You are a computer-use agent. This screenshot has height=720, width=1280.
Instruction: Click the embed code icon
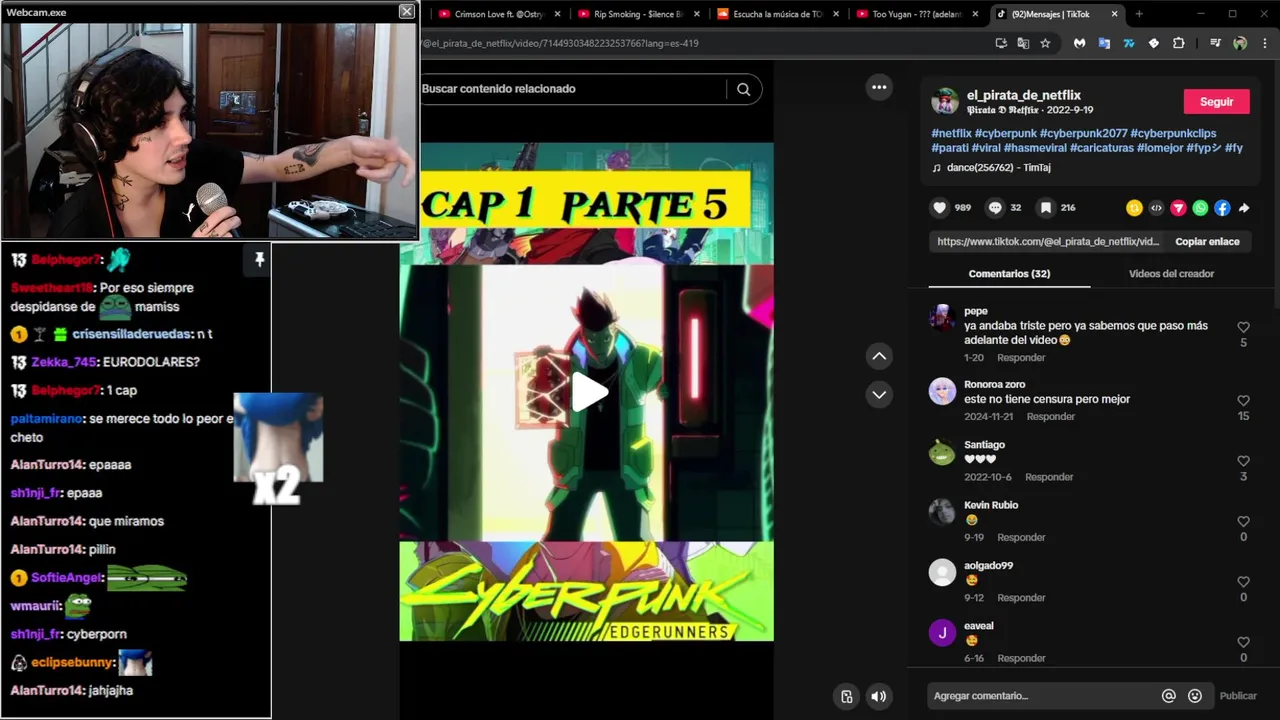(1156, 208)
